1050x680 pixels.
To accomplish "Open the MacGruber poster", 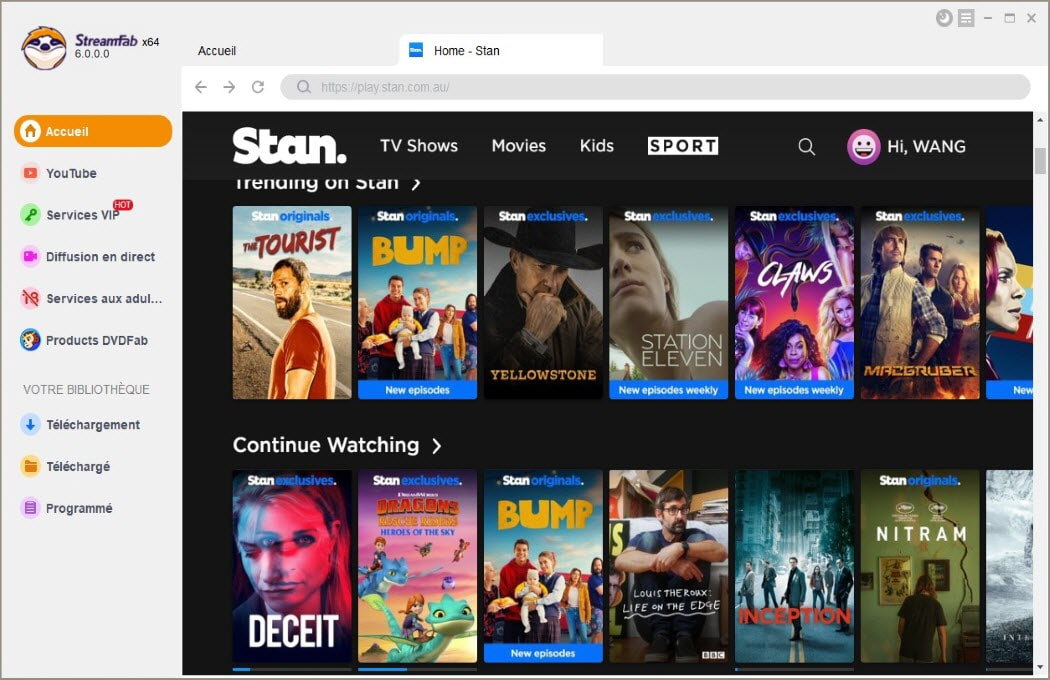I will tap(920, 302).
